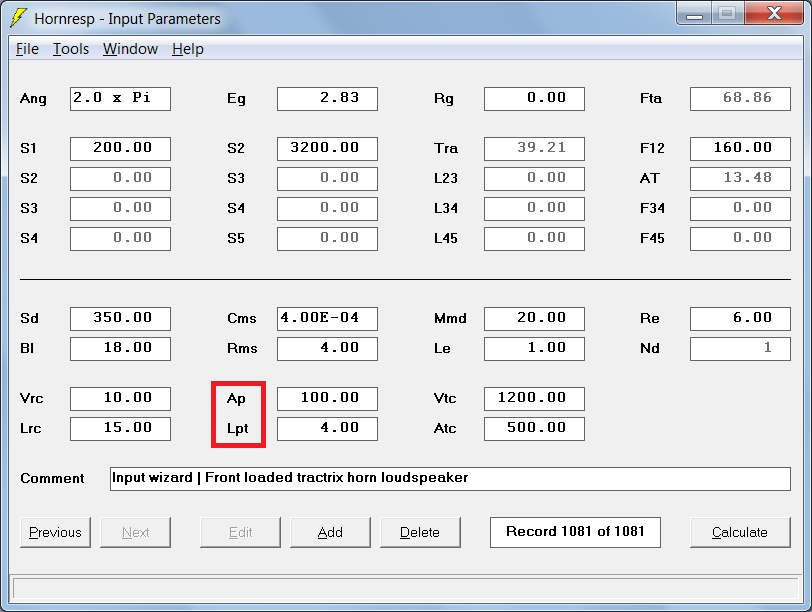812x612 pixels.
Task: Click the Comment label
Action: (52, 478)
